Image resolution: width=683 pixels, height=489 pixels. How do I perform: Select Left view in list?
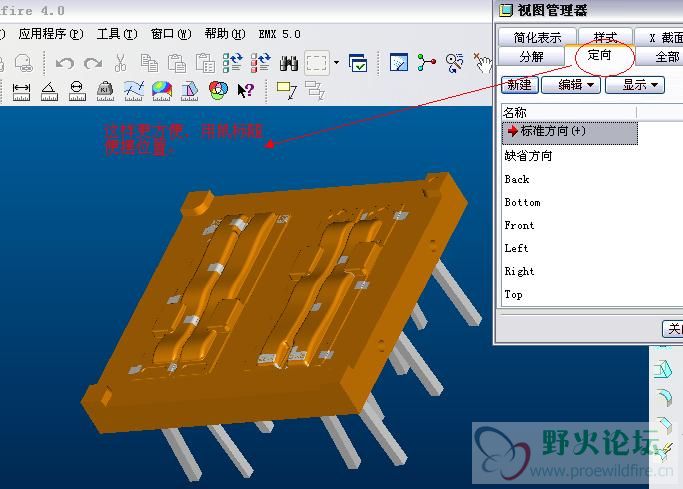tap(516, 248)
